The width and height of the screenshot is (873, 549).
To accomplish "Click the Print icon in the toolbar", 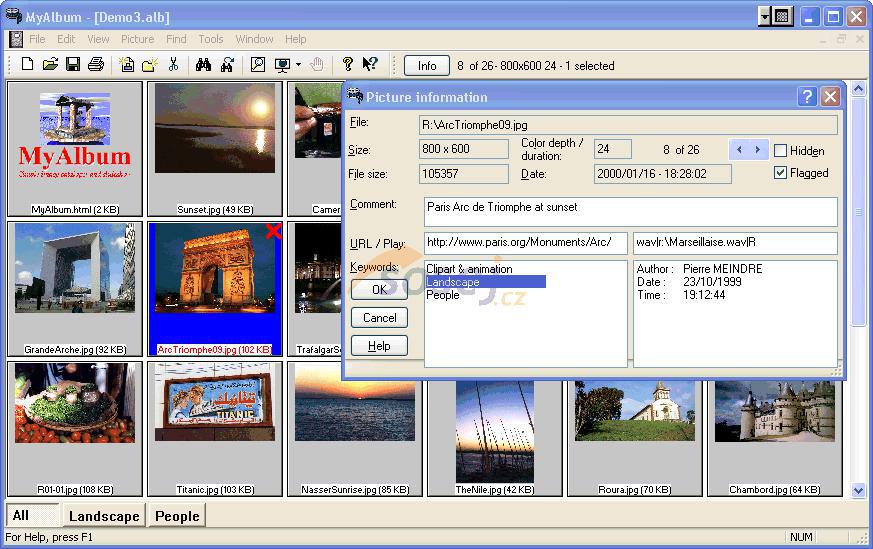I will 96,65.
